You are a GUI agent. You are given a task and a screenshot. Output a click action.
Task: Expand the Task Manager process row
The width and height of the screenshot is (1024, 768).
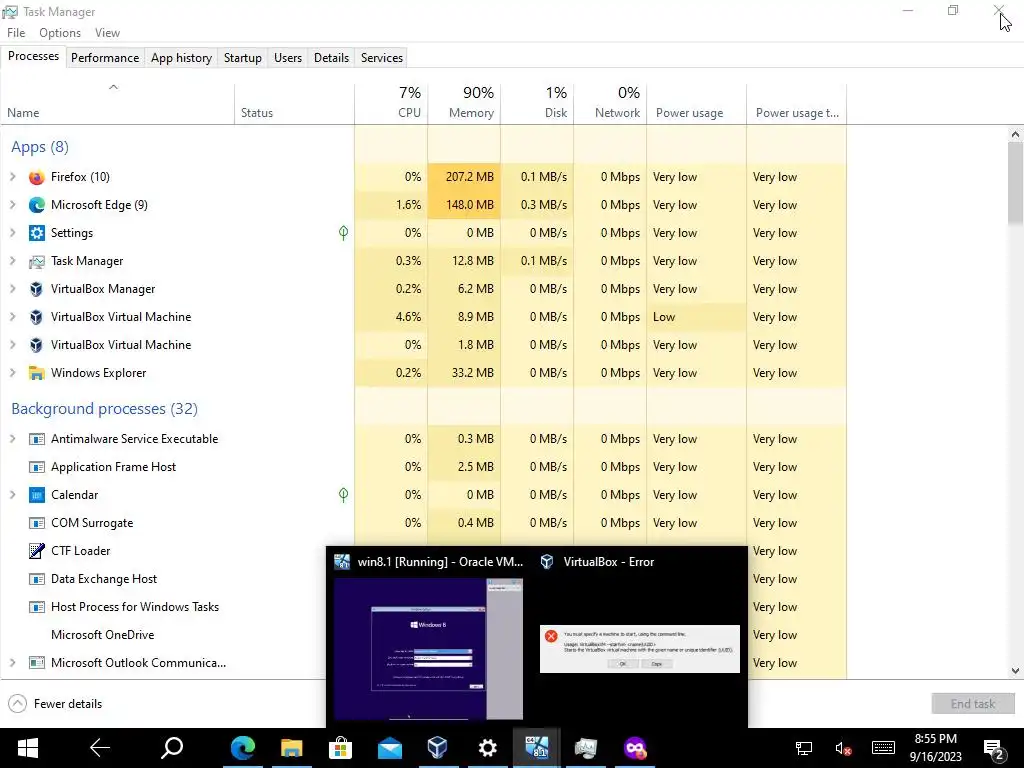point(12,261)
